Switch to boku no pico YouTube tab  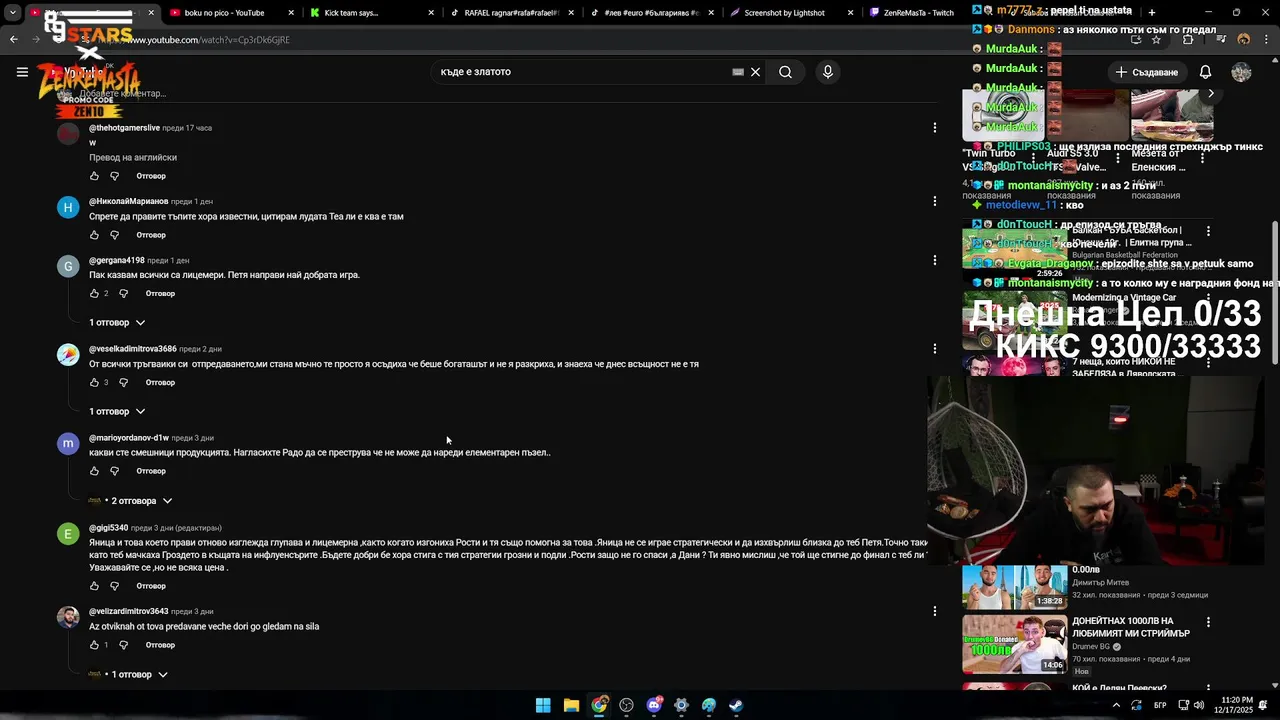pos(232,13)
